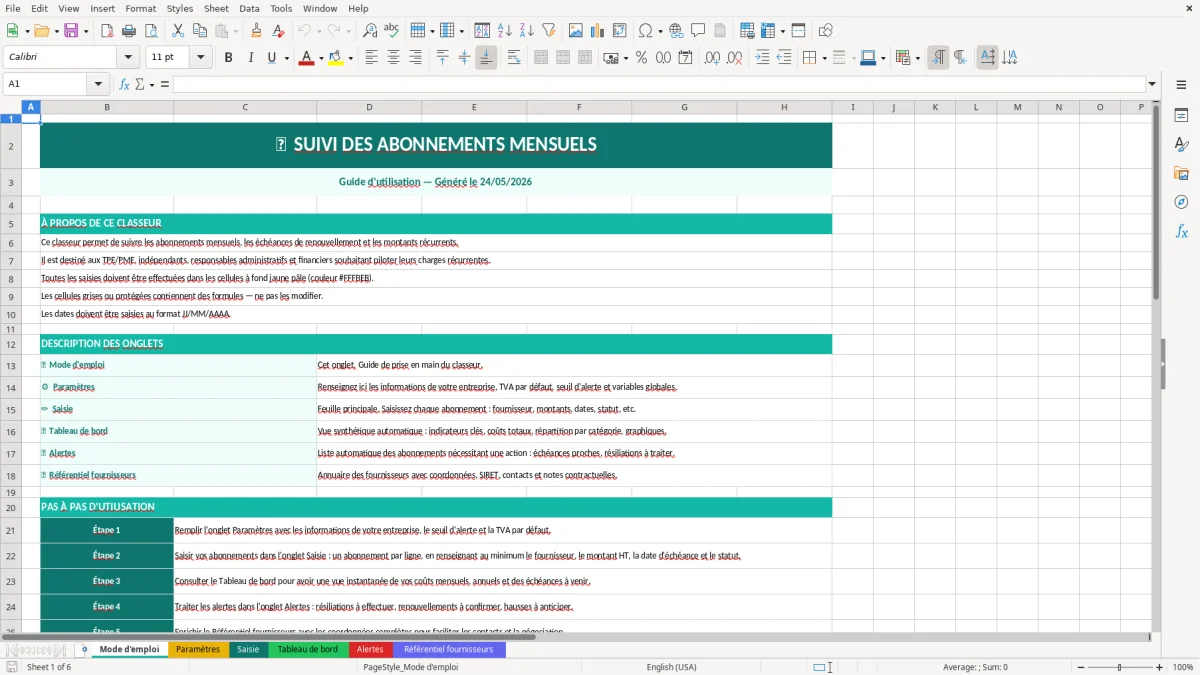Screen dimensions: 1200x675
Task: Apply red font color swatch
Action: pos(306,58)
